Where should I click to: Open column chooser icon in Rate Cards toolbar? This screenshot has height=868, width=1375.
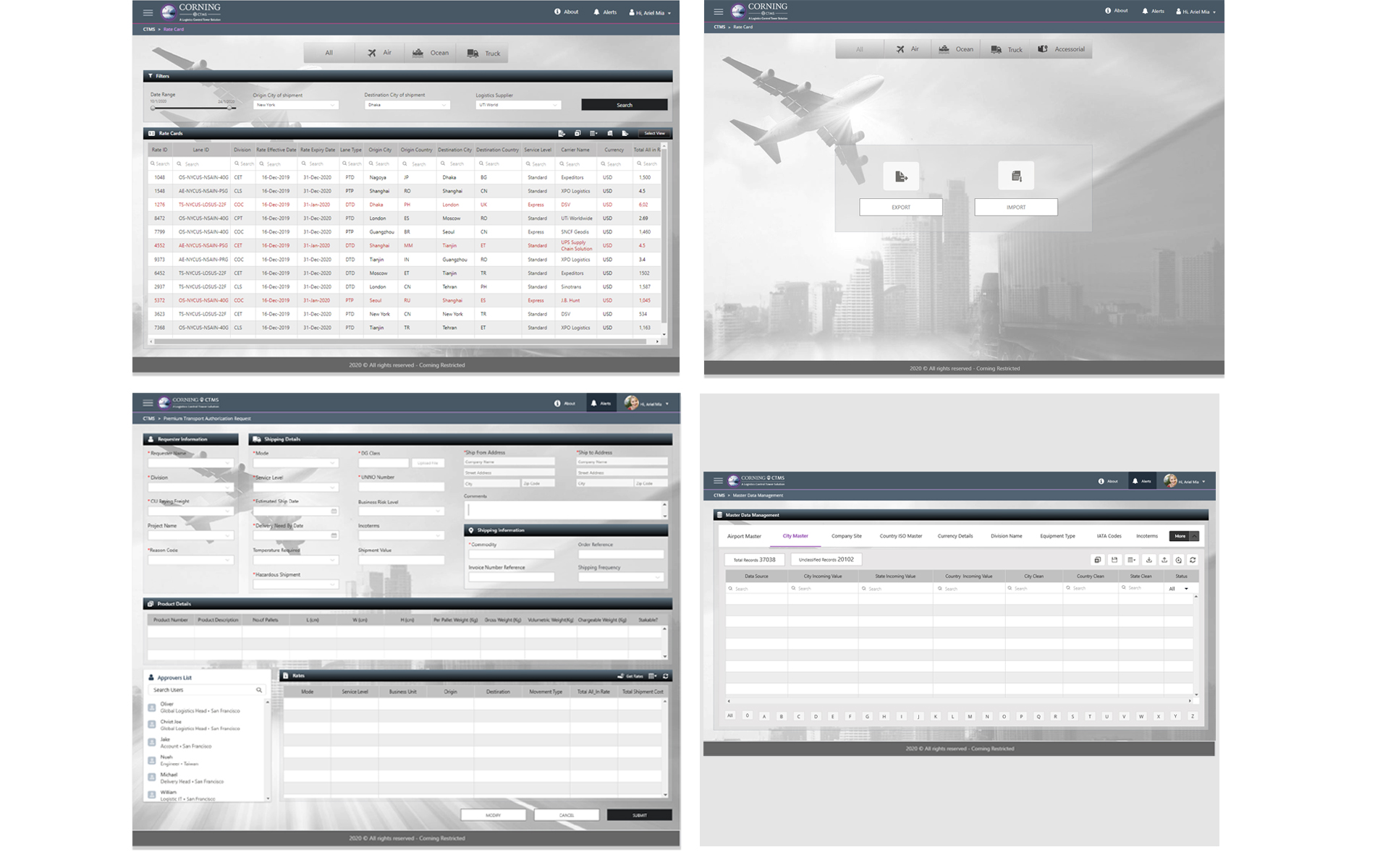[593, 133]
